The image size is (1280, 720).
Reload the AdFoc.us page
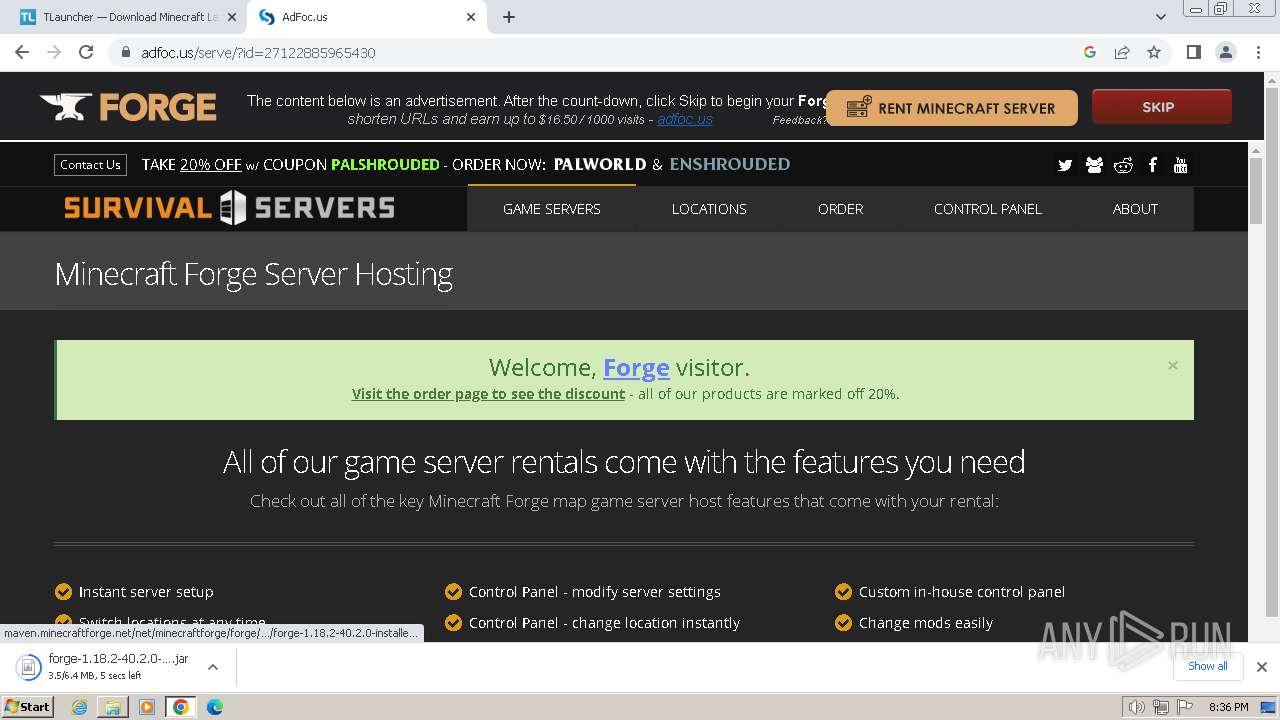(86, 52)
